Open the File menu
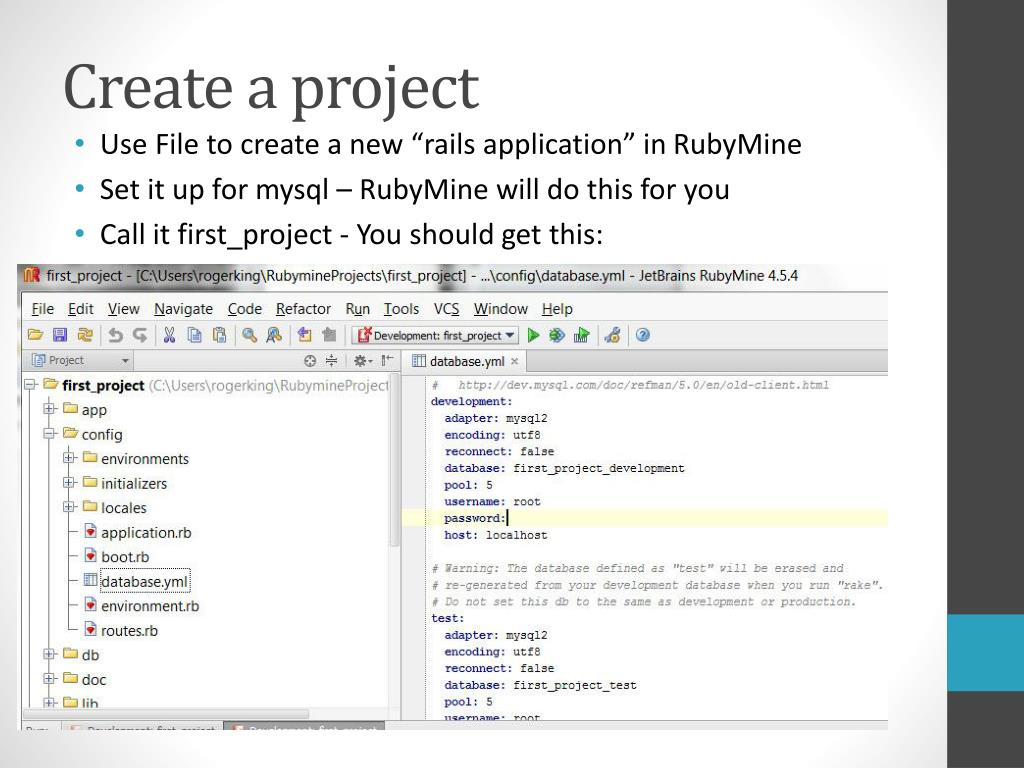Screen dimensions: 1024x768 point(42,309)
